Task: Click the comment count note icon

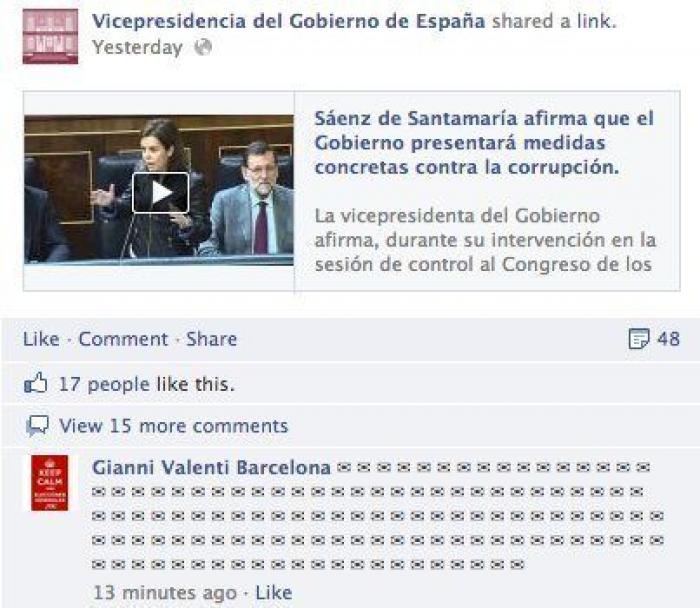Action: click(639, 339)
